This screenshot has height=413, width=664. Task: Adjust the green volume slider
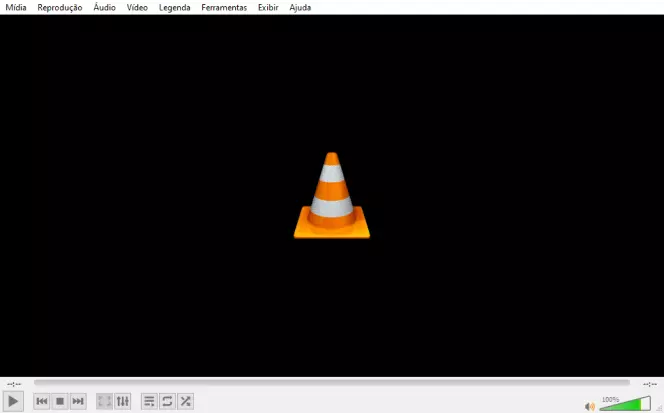[625, 404]
